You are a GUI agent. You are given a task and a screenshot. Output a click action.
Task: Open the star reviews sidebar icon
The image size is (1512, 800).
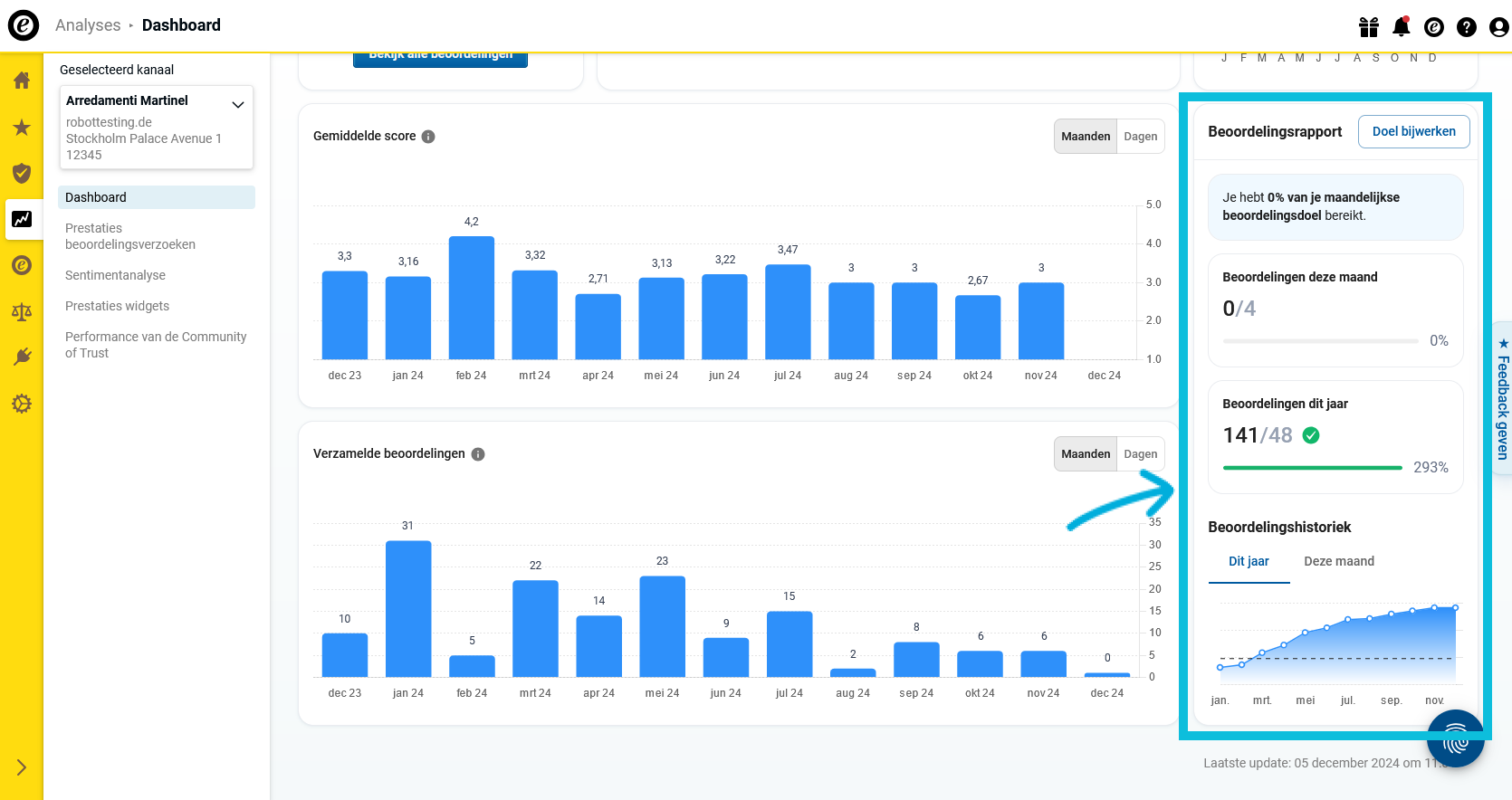click(x=22, y=128)
